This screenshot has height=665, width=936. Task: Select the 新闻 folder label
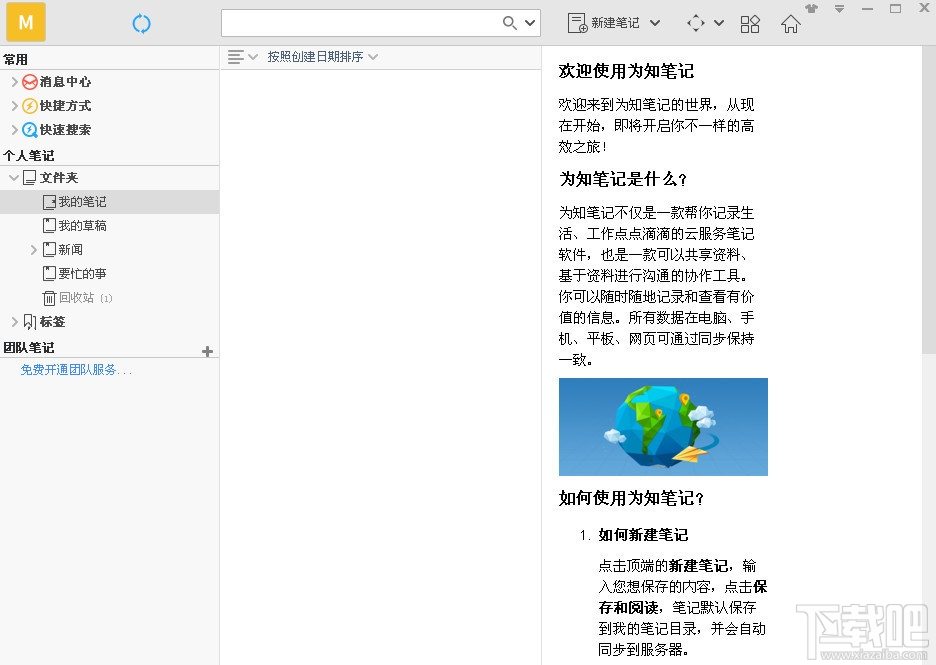tap(70, 250)
